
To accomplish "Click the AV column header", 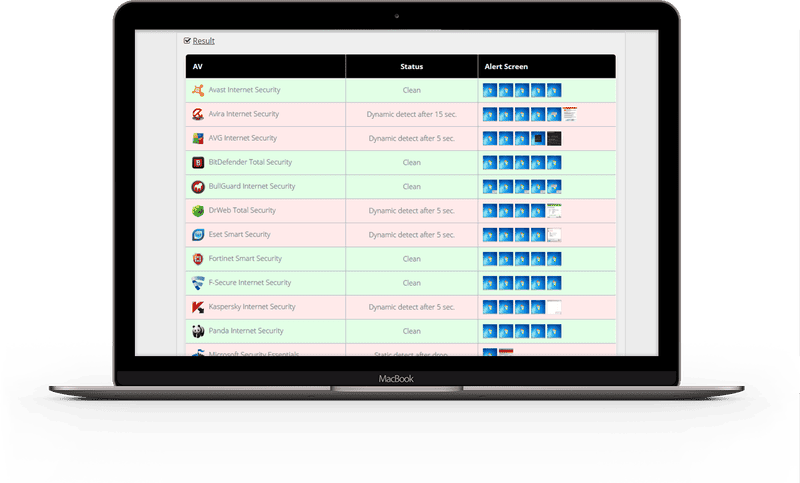I will pyautogui.click(x=266, y=66).
